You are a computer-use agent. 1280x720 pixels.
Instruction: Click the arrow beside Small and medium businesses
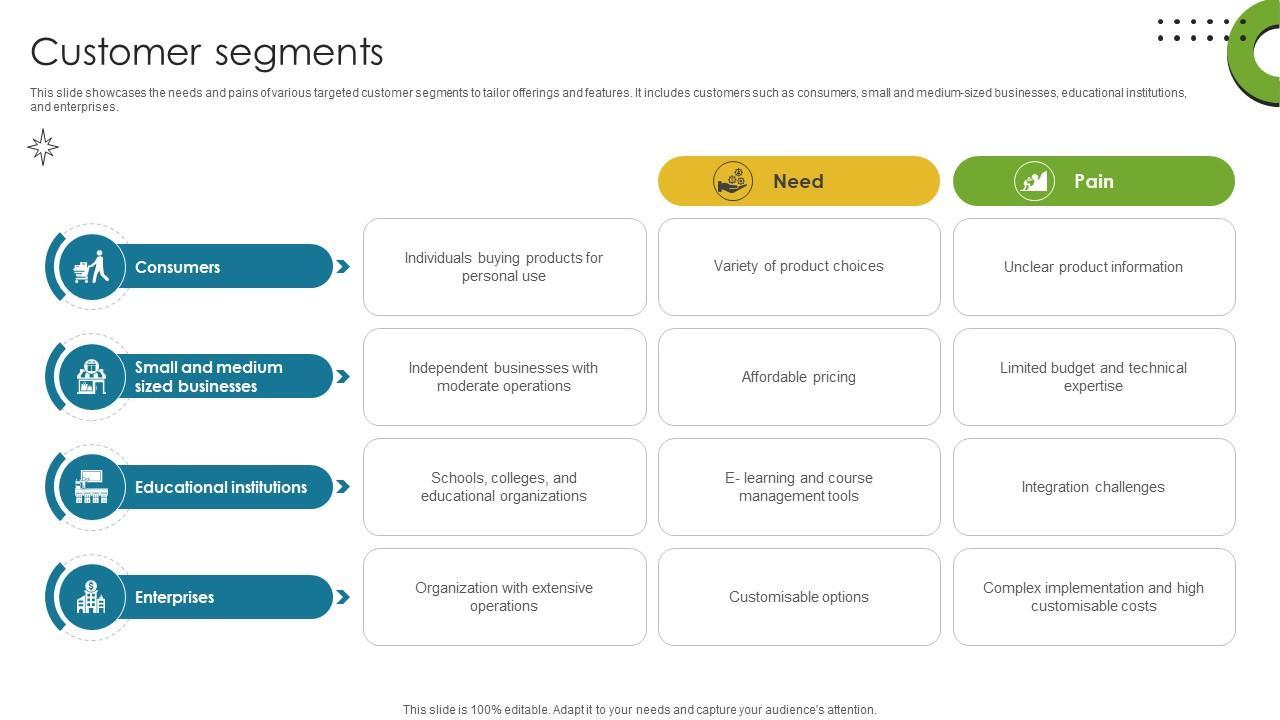(343, 377)
